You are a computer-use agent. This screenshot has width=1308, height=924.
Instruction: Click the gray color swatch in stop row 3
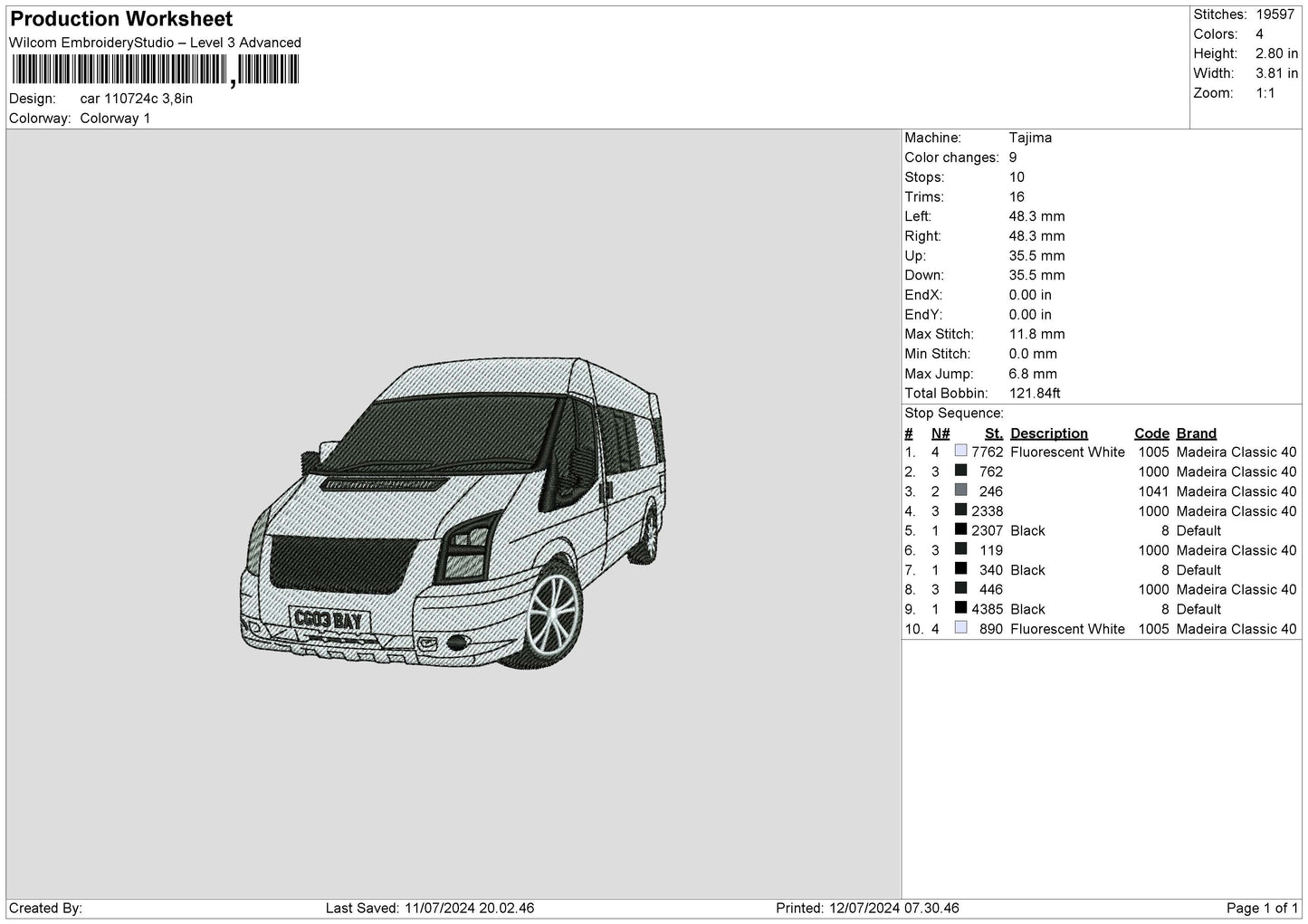click(961, 491)
